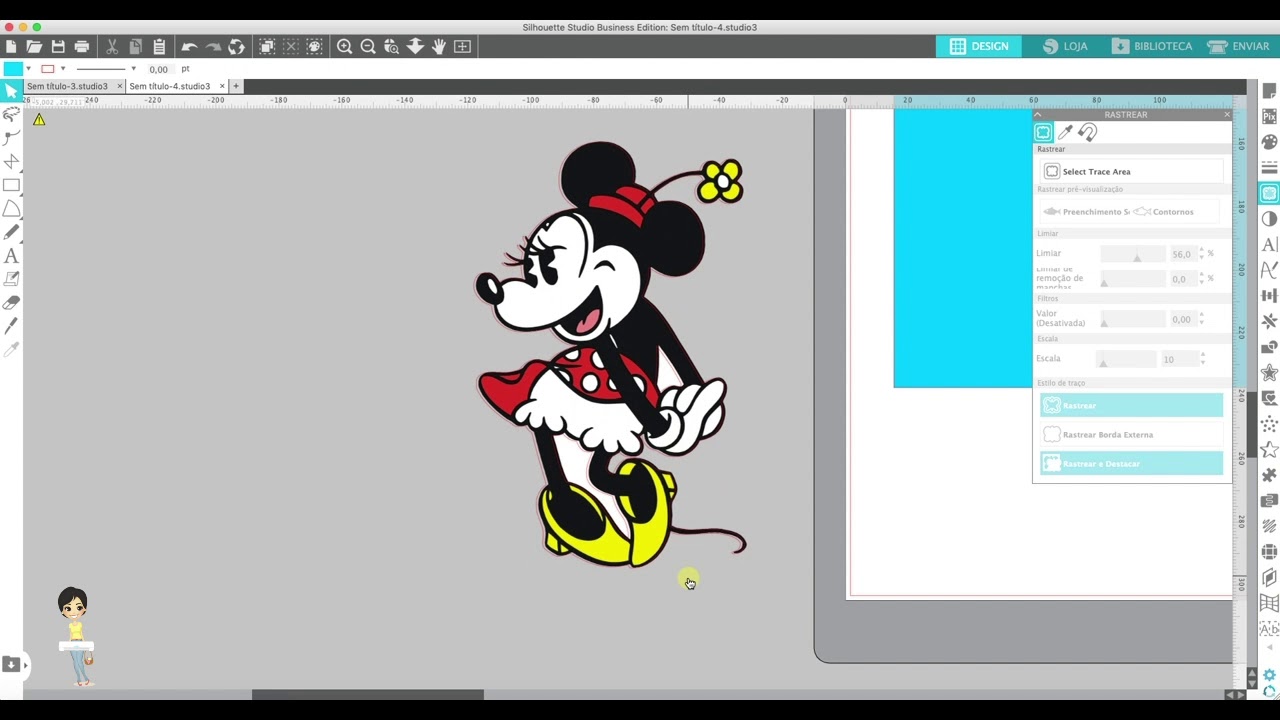This screenshot has width=1280, height=720.
Task: Save the document with the floppy icon
Action: [x=58, y=47]
